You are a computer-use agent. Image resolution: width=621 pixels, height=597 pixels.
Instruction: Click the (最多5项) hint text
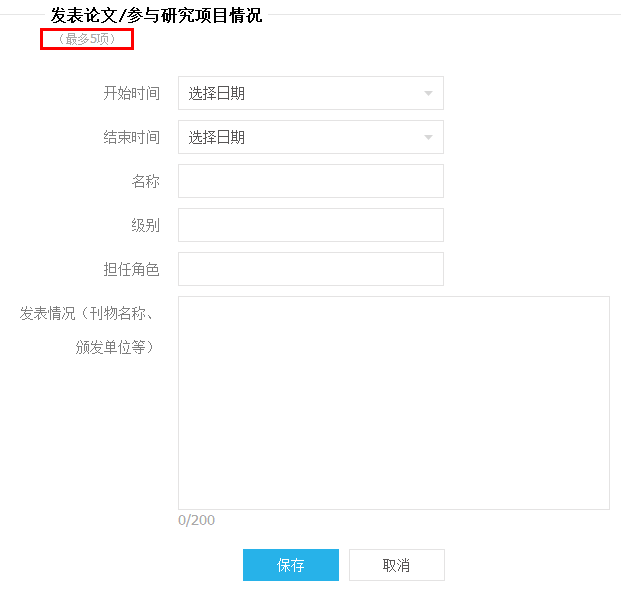(x=87, y=40)
